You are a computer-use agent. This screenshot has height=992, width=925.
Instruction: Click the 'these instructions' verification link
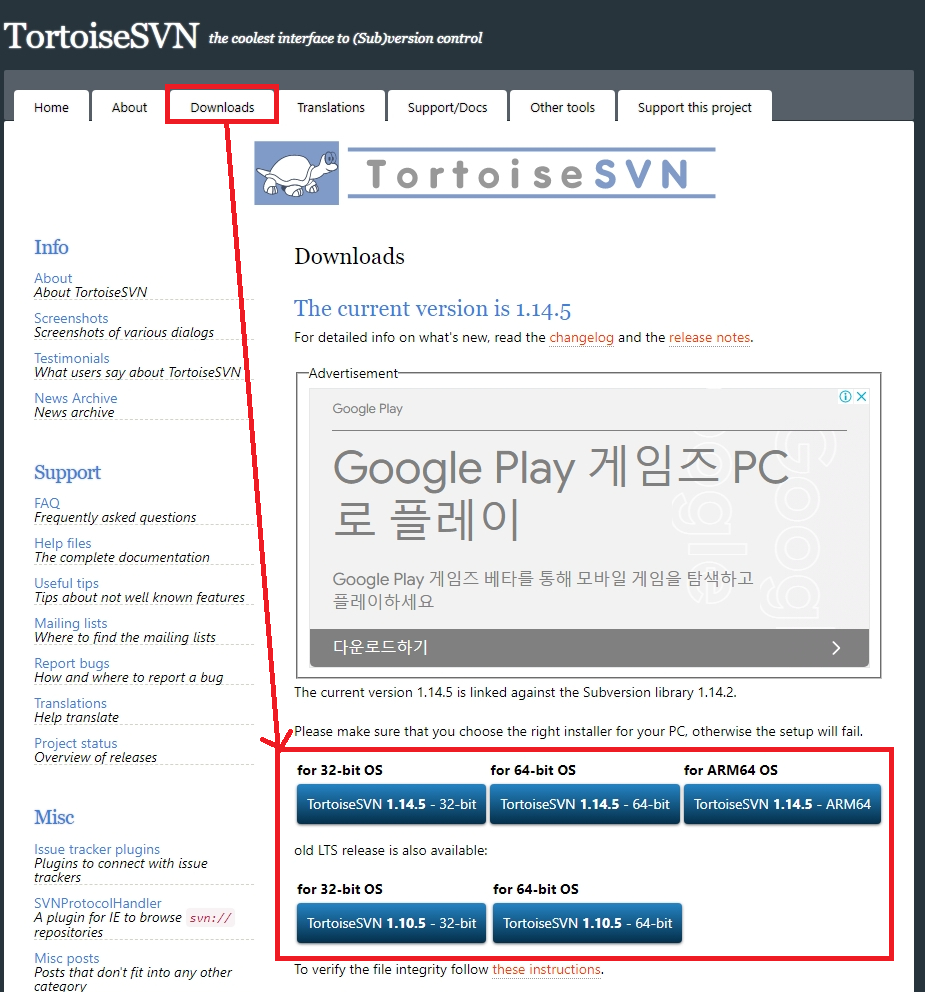click(546, 970)
